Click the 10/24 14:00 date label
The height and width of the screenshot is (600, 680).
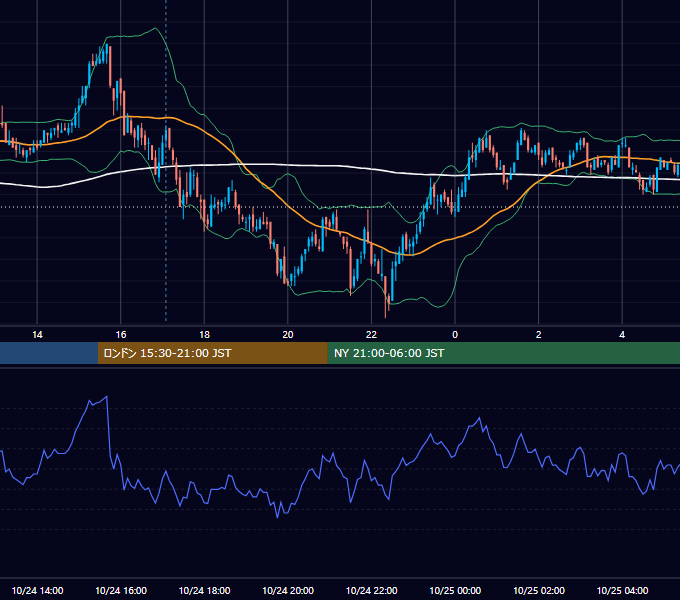[37, 590]
